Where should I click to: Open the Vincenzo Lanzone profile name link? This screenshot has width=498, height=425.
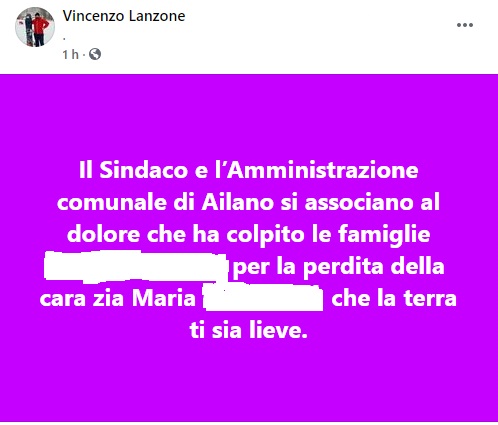coord(124,16)
